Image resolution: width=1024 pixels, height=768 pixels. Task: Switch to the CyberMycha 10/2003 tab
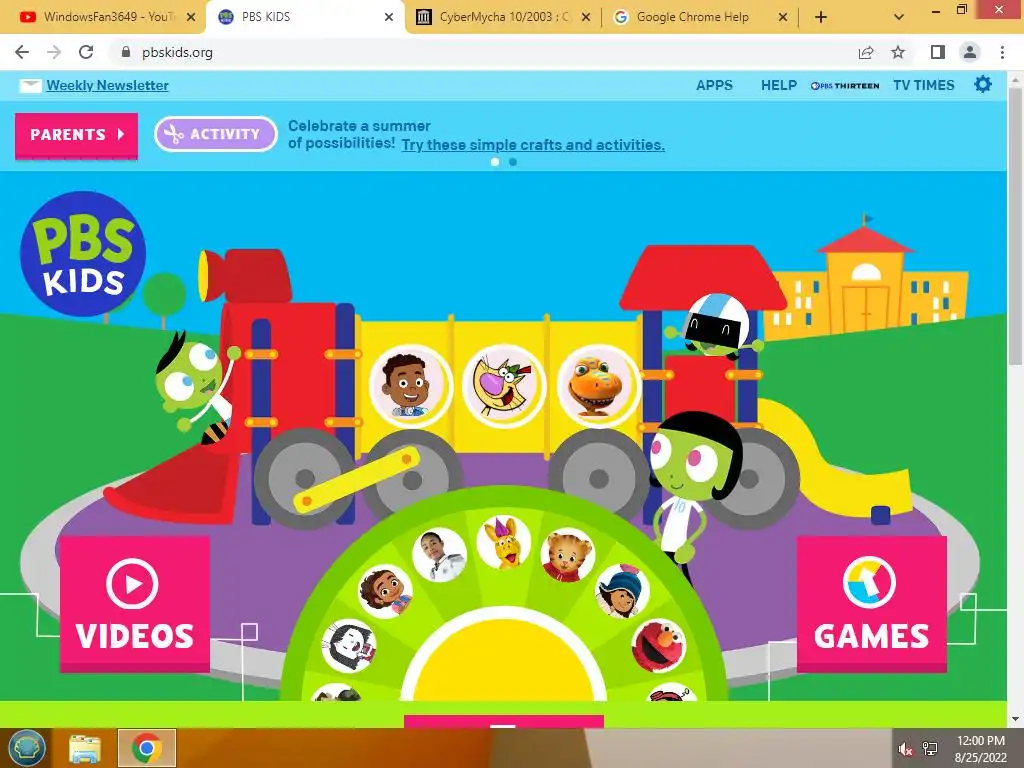click(502, 17)
